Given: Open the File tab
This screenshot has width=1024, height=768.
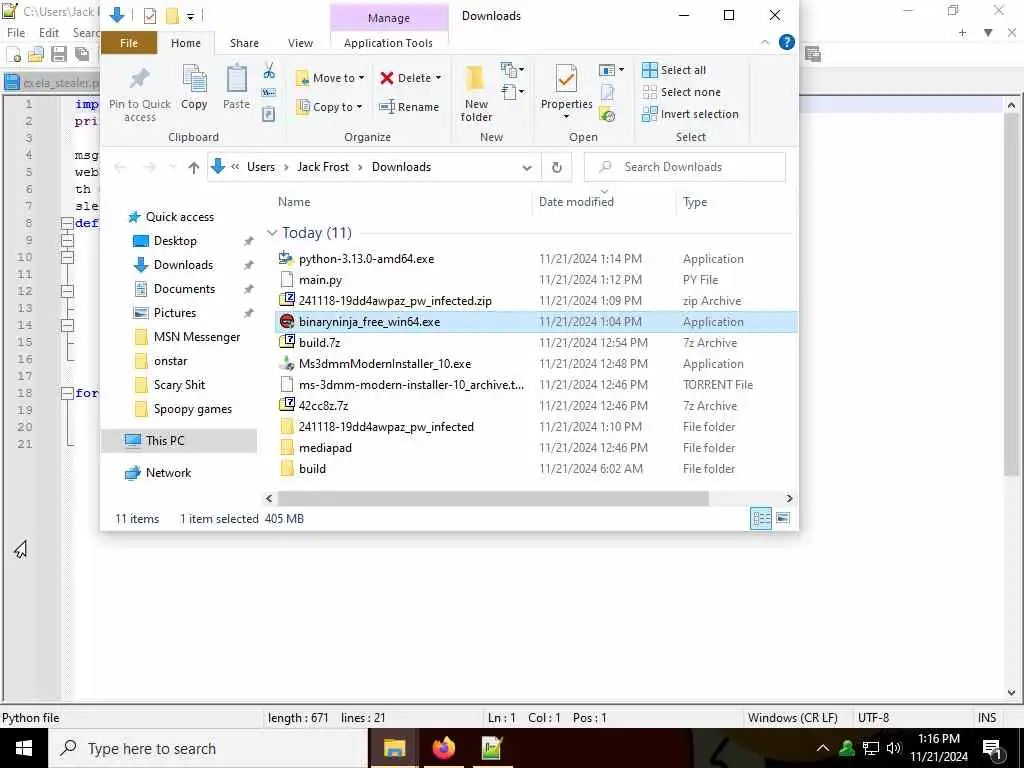Looking at the screenshot, I should 129,43.
